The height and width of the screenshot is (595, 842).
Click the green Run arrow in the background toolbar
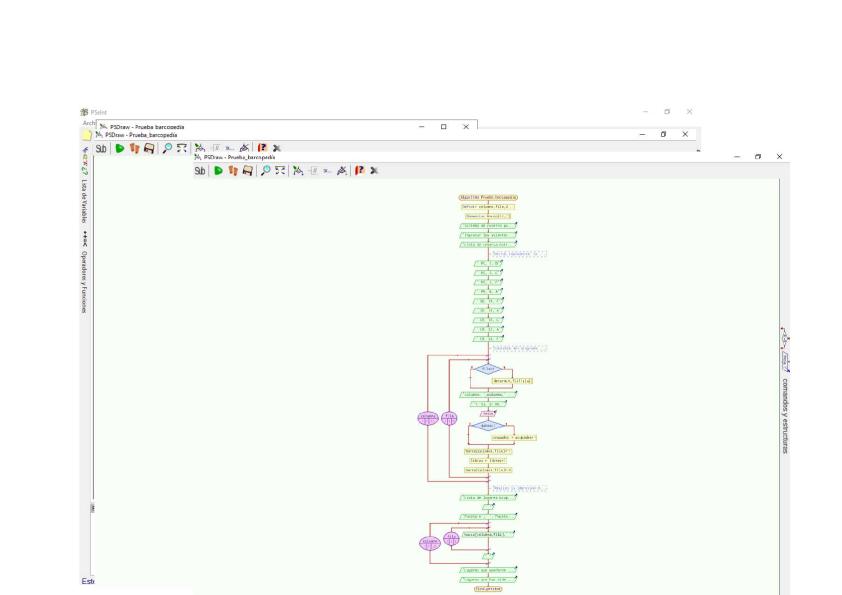coord(120,148)
